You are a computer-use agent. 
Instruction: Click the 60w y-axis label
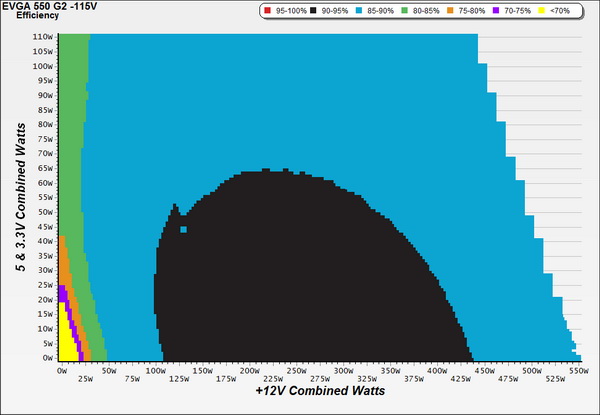click(x=45, y=183)
